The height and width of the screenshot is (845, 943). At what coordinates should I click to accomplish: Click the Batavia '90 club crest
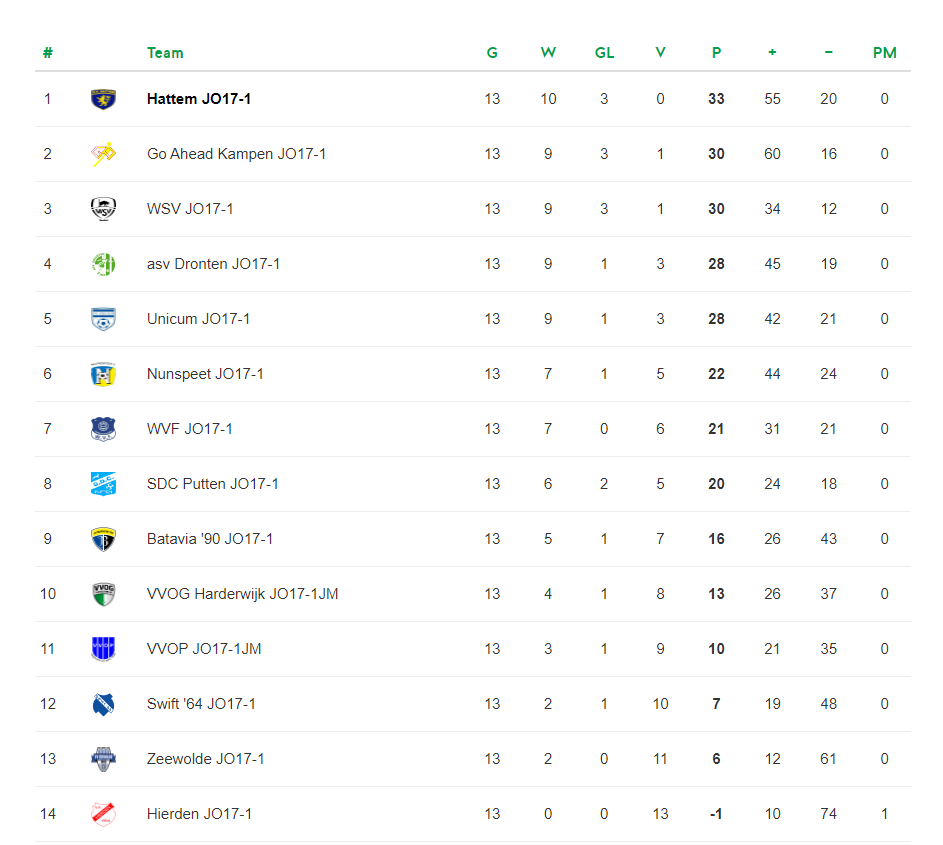click(103, 539)
